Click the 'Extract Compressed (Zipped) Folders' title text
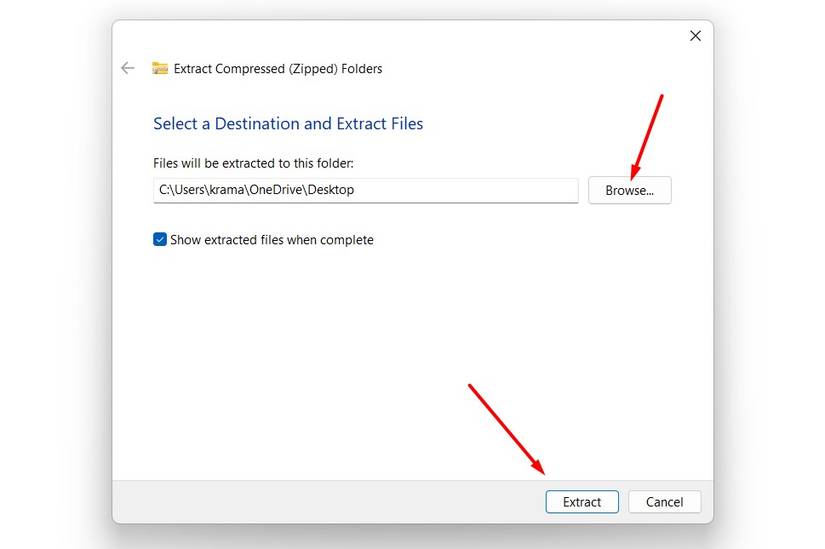 click(278, 68)
